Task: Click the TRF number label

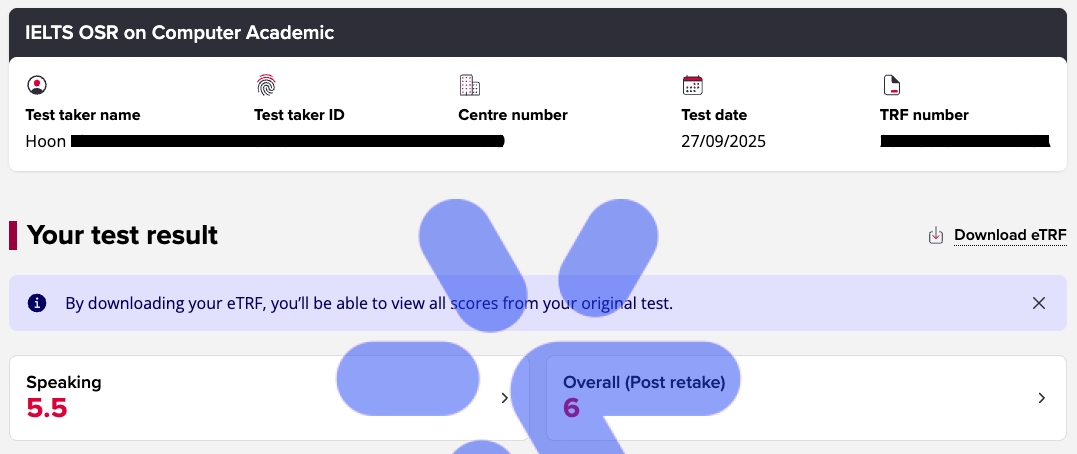Action: pyautogui.click(x=924, y=115)
